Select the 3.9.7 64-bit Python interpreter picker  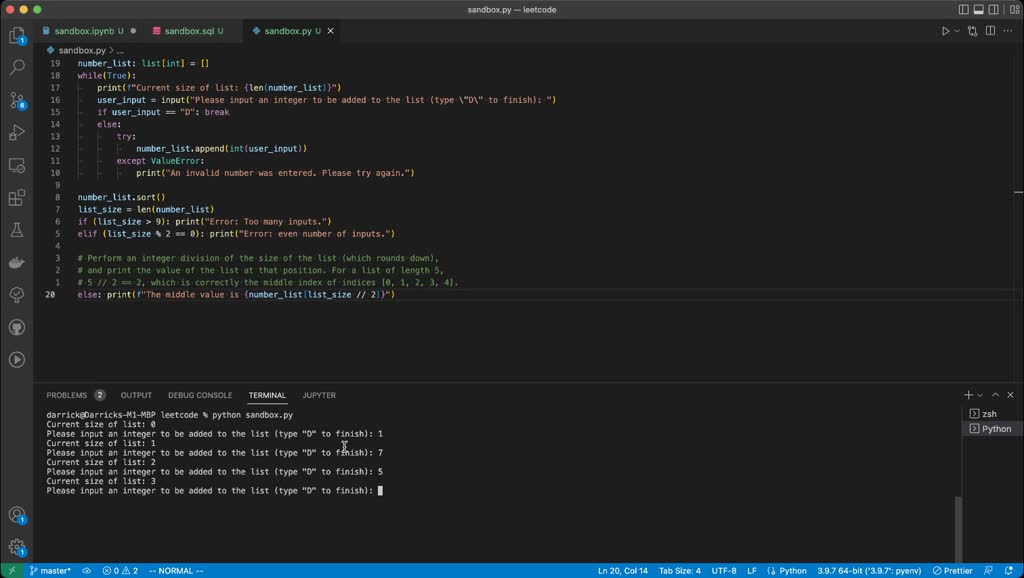(x=869, y=571)
